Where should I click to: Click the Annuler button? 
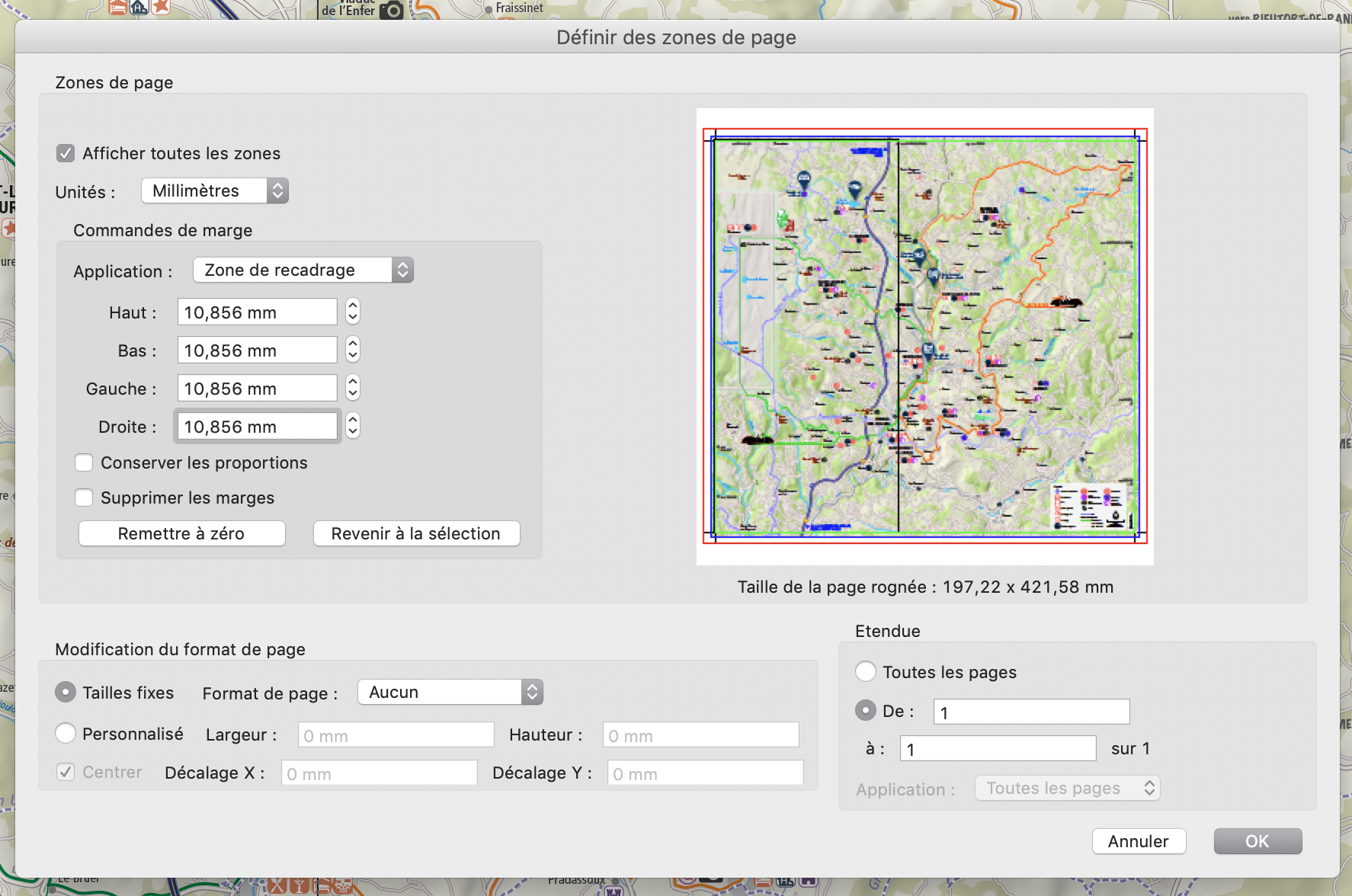[1139, 841]
